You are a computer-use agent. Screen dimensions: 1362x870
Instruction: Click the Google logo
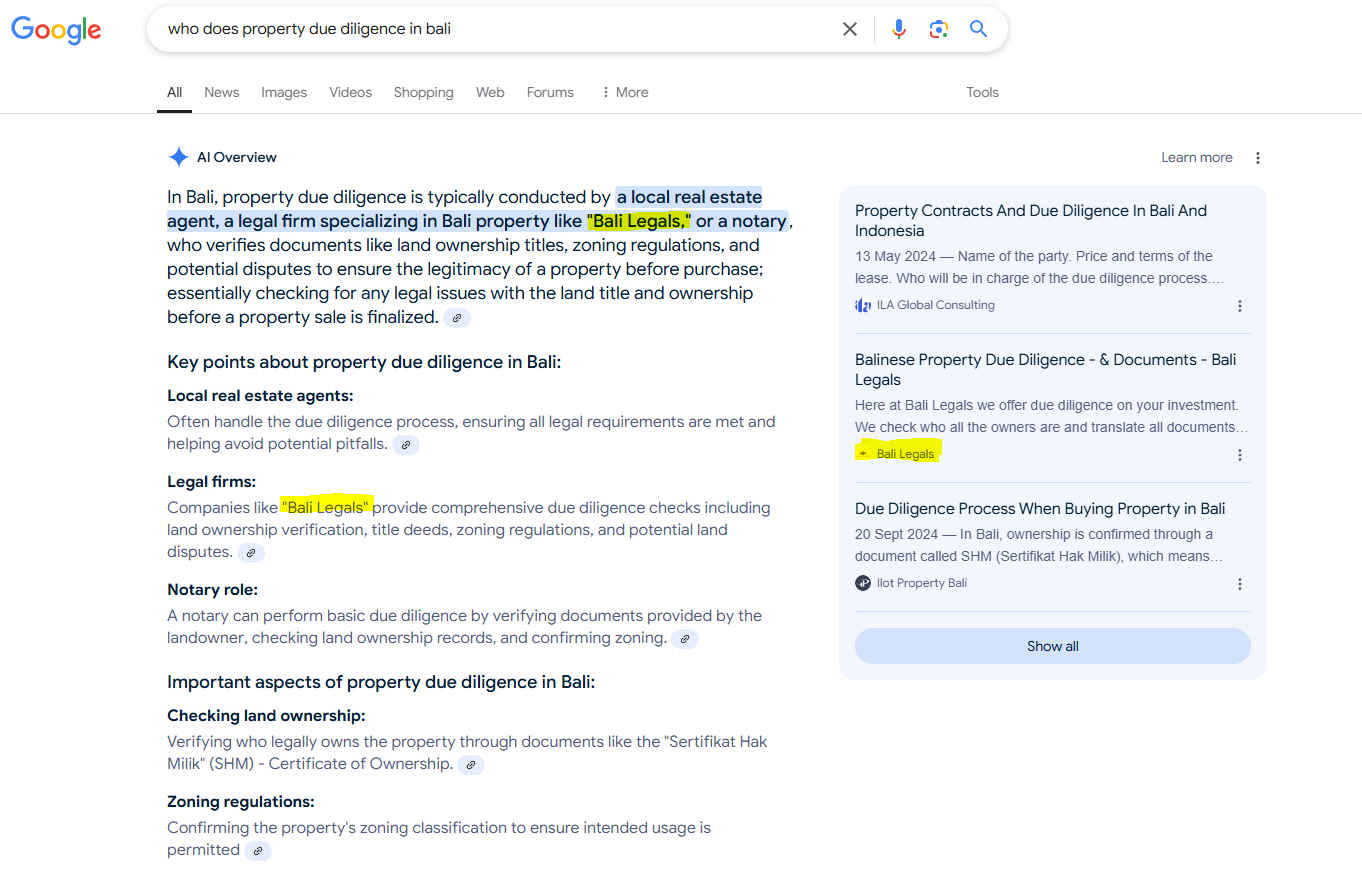[x=56, y=30]
